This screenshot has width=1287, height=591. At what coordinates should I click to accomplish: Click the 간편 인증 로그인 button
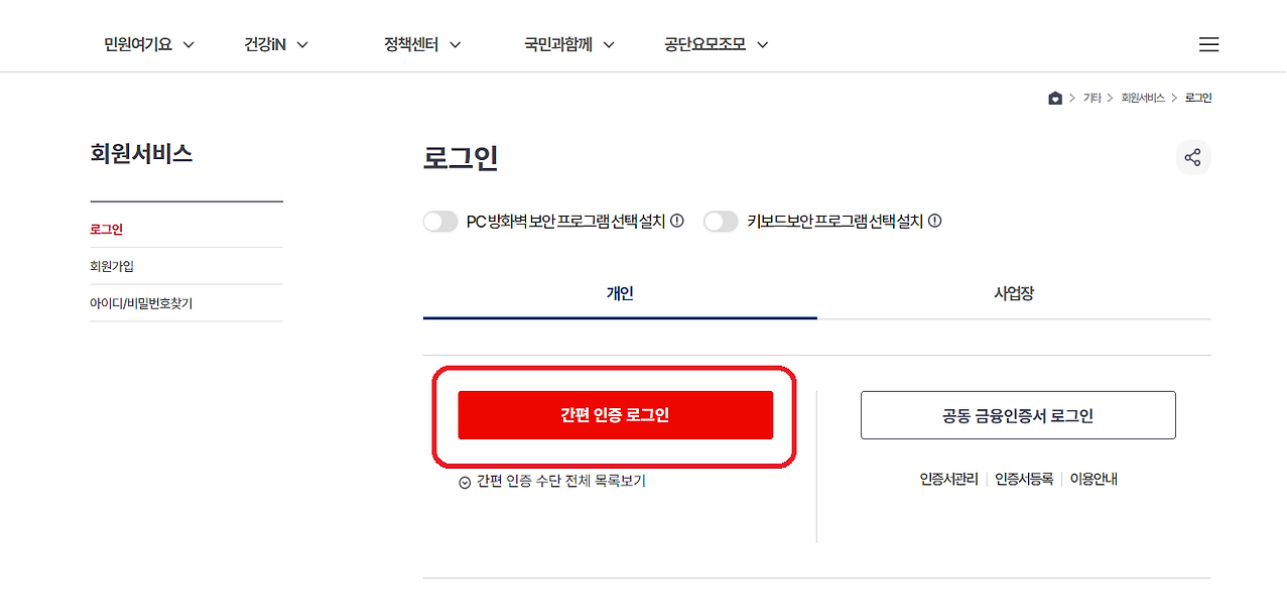point(616,415)
